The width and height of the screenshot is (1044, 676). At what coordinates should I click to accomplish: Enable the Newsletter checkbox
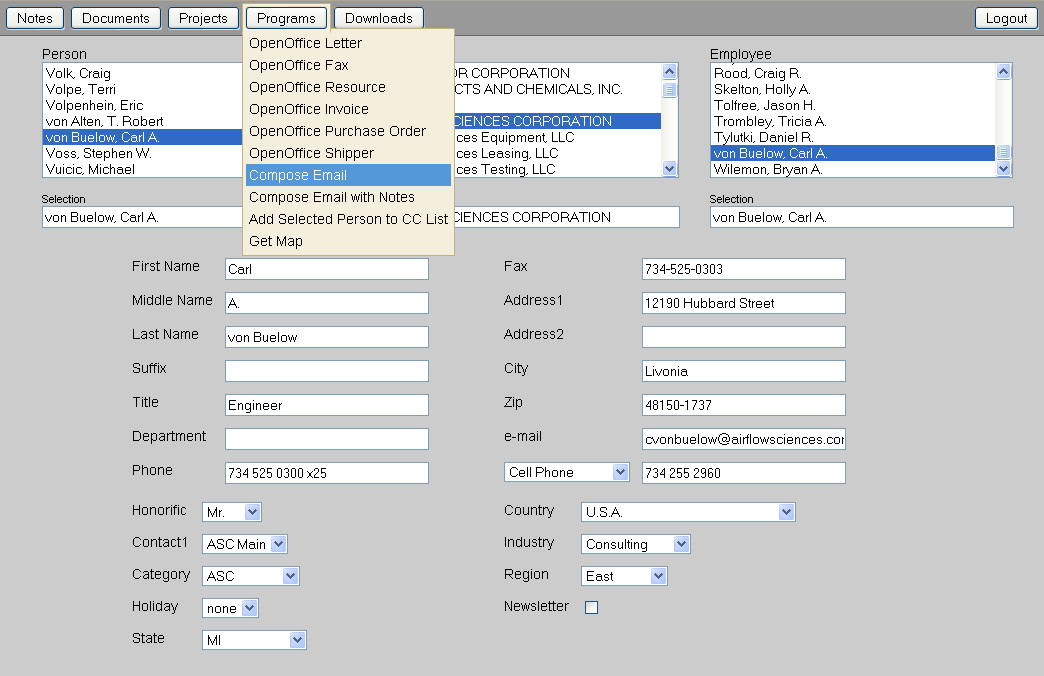591,607
